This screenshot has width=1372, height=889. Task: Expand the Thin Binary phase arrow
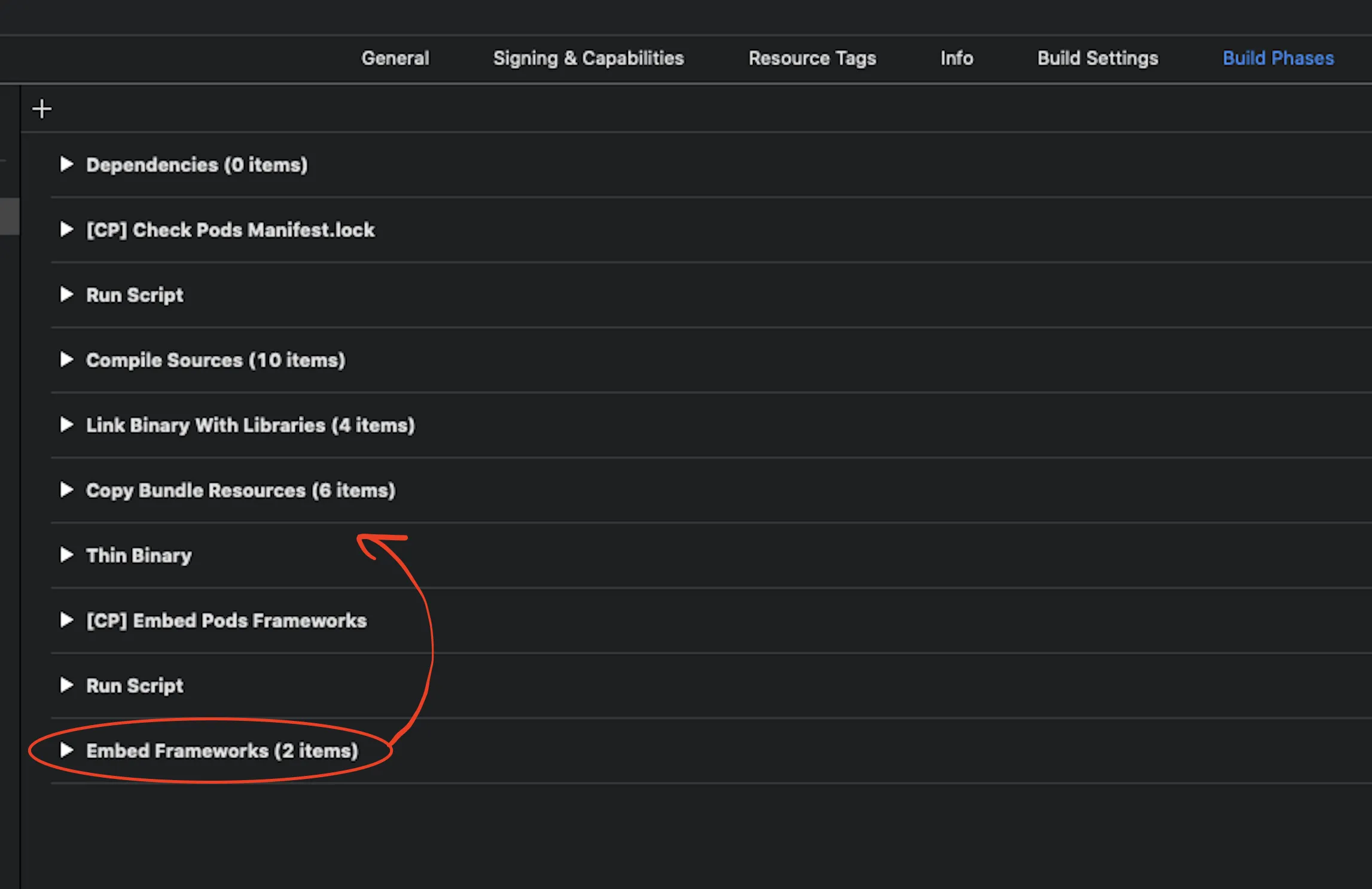[66, 555]
